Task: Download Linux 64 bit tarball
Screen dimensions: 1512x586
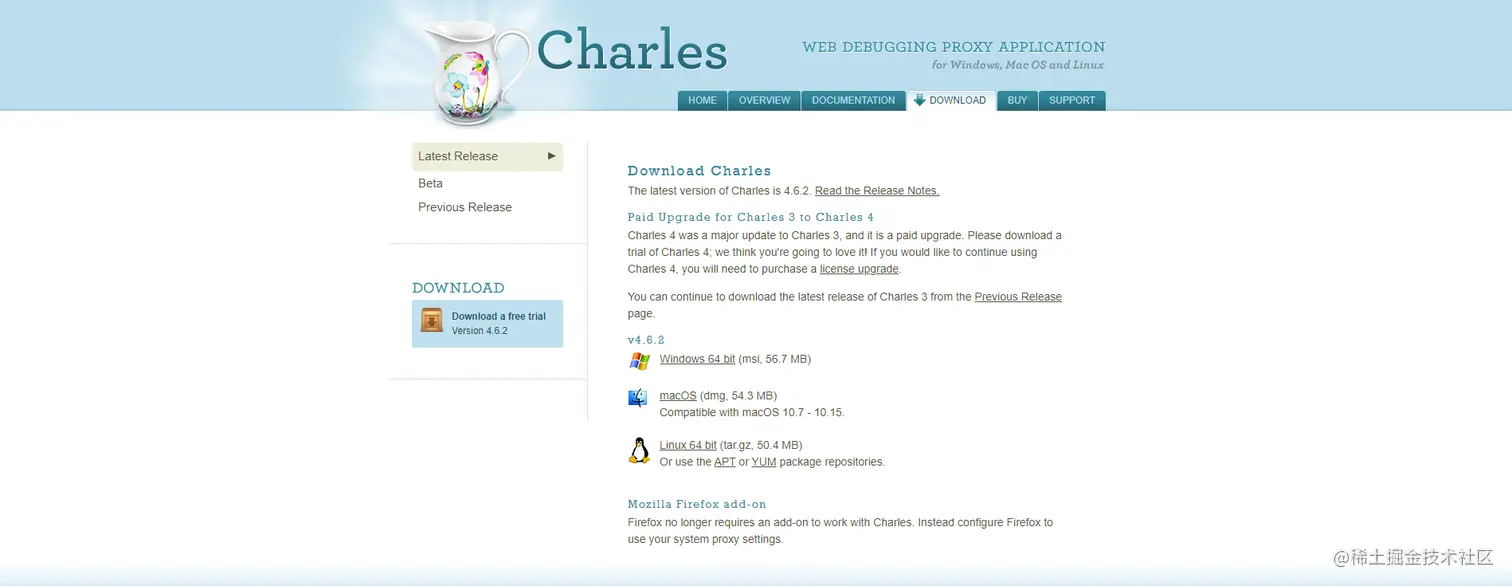Action: (x=688, y=445)
